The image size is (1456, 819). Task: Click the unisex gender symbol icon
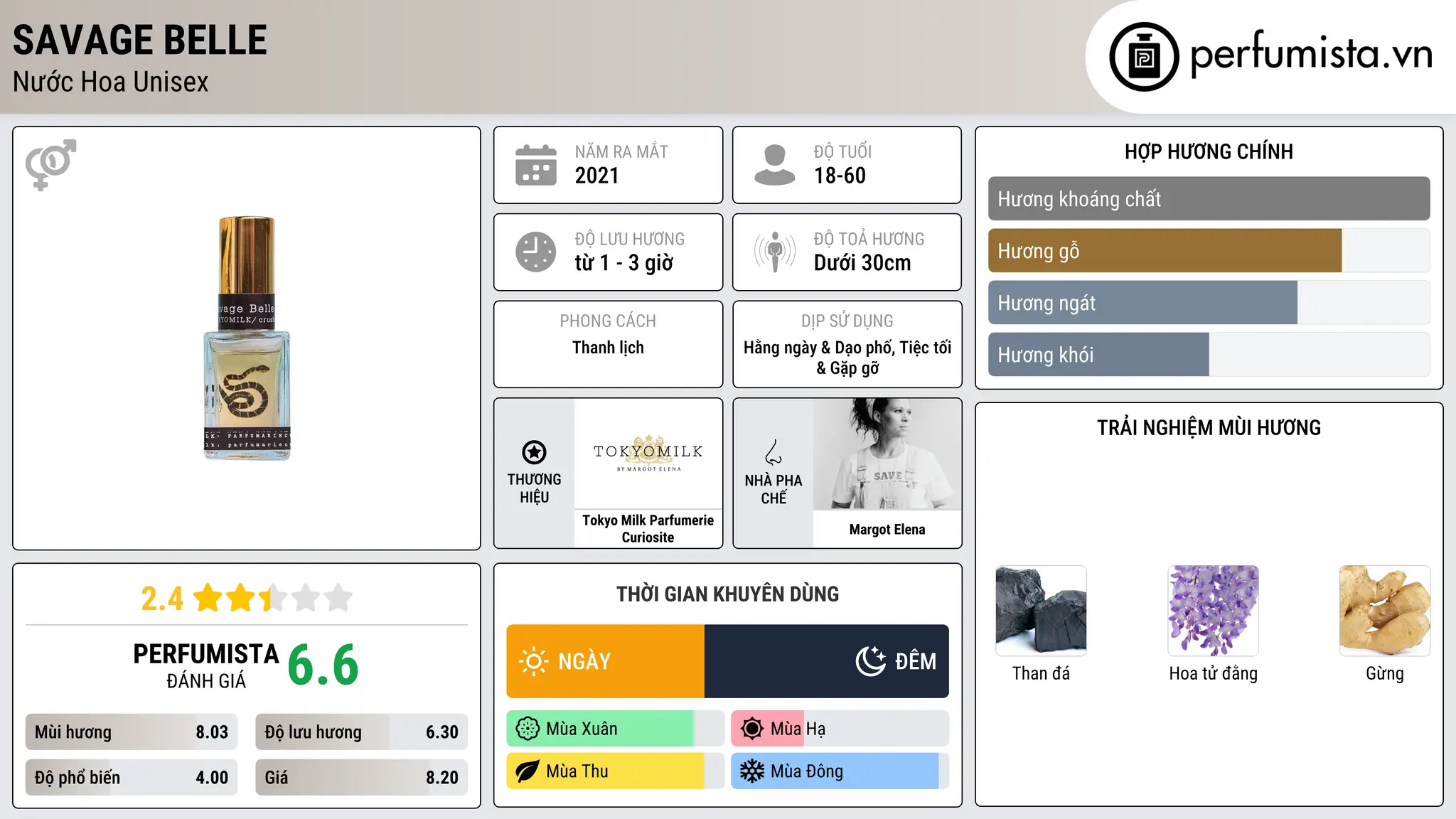[x=50, y=164]
